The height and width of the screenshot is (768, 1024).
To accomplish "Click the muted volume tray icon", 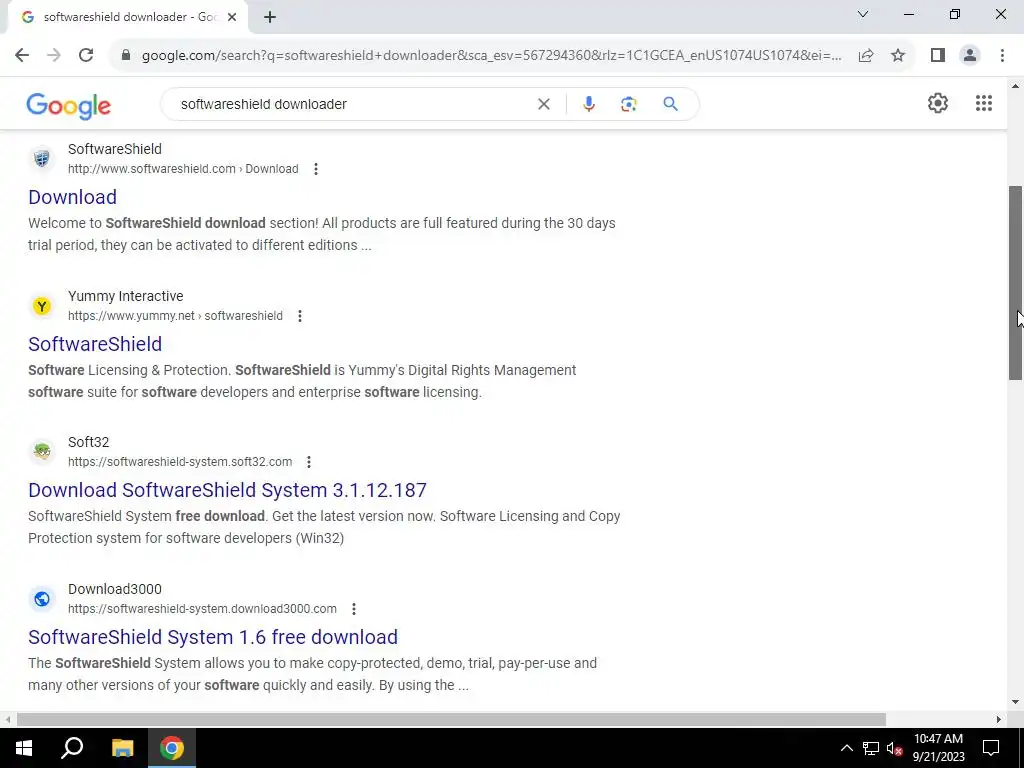I will (x=894, y=748).
